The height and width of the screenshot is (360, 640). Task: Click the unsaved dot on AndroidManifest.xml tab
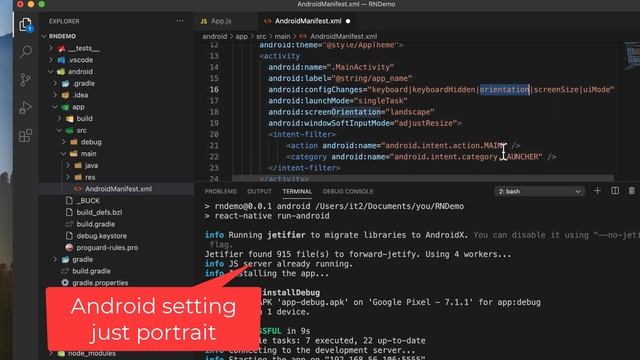coord(348,21)
